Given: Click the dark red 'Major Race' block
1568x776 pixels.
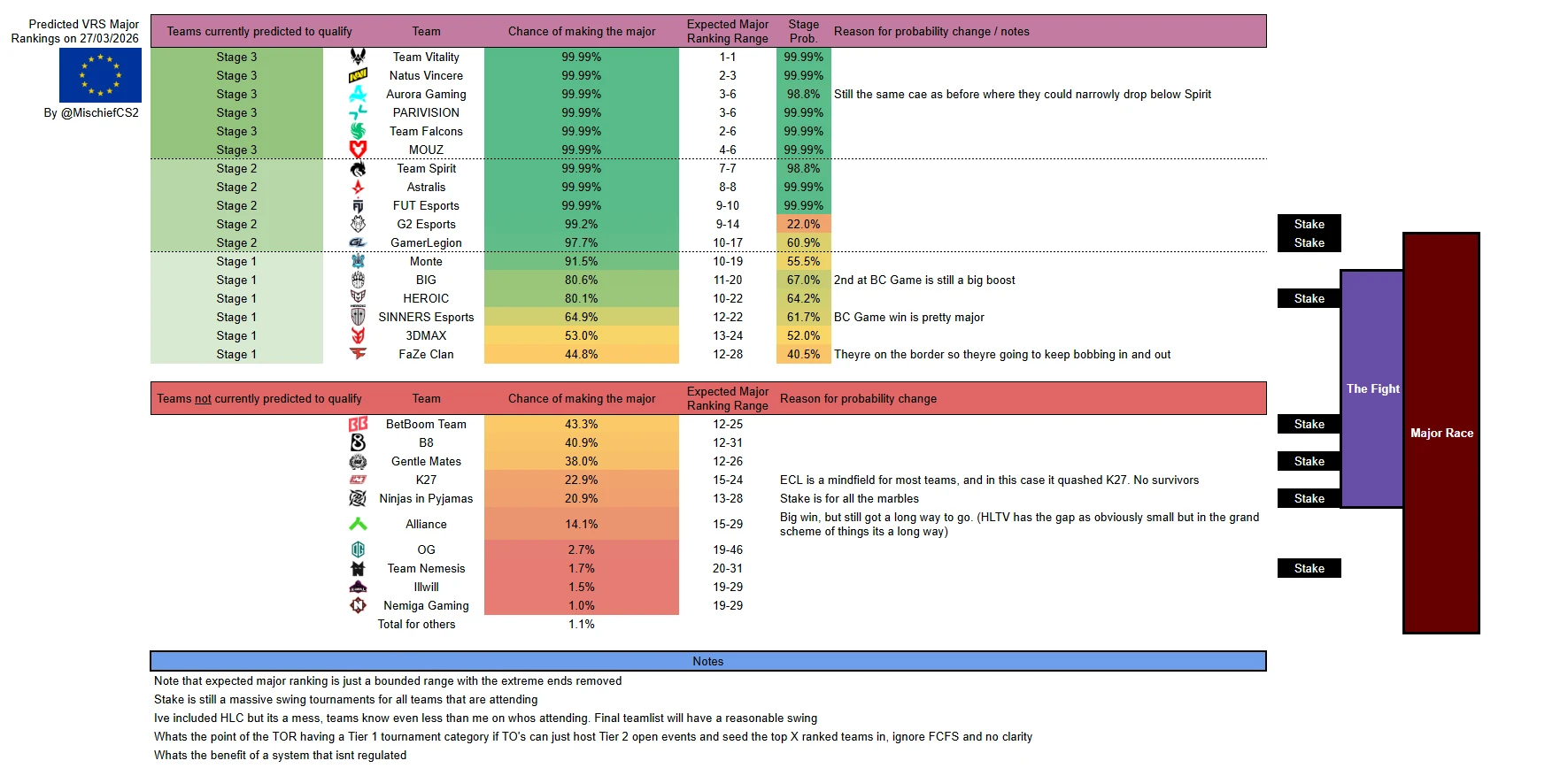Looking at the screenshot, I should point(1441,433).
